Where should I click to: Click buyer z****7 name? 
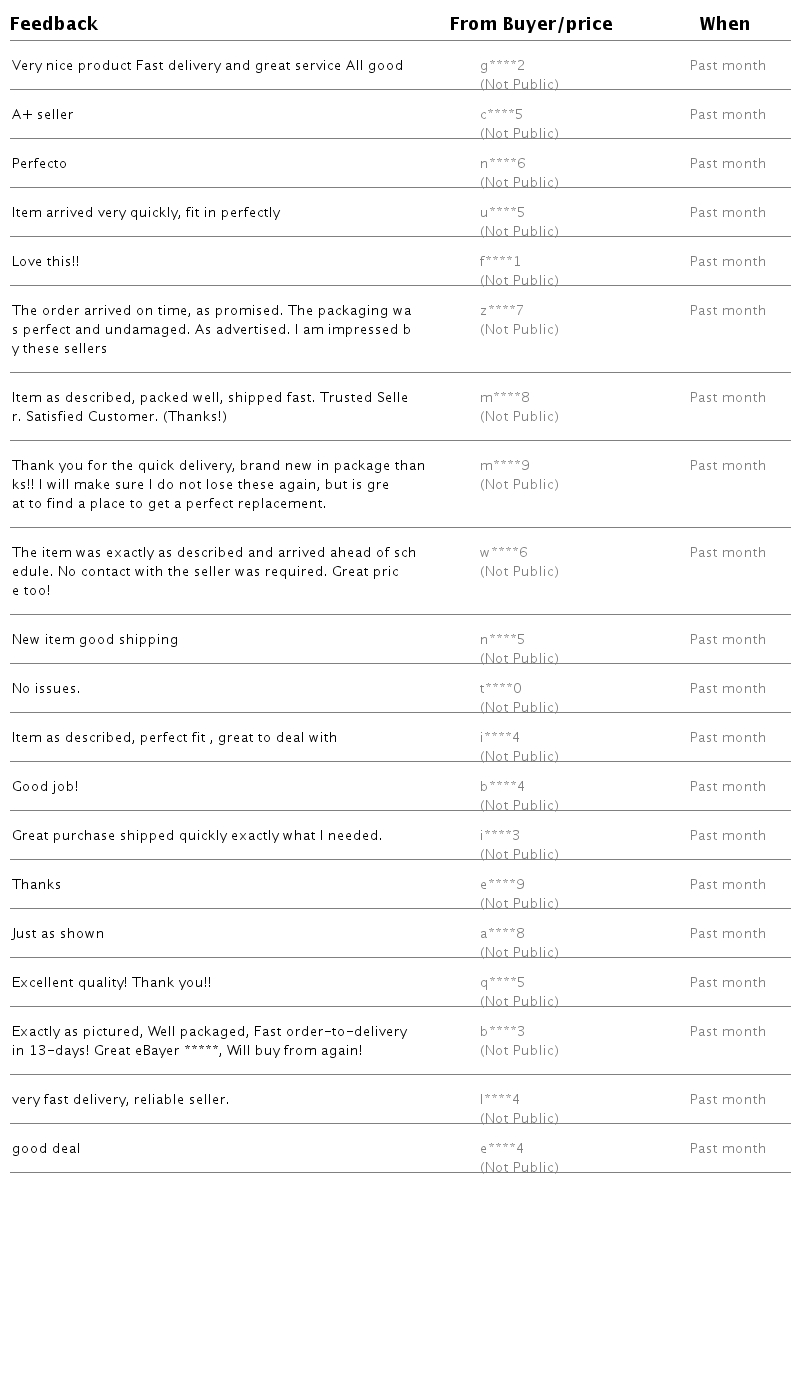501,311
